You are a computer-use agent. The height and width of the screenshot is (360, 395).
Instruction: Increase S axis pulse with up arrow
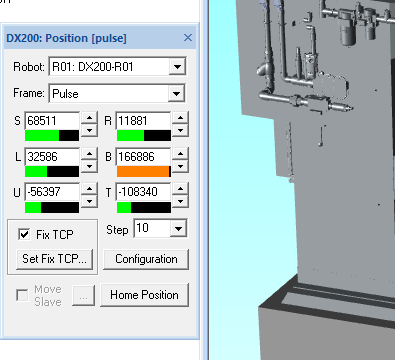[89, 117]
